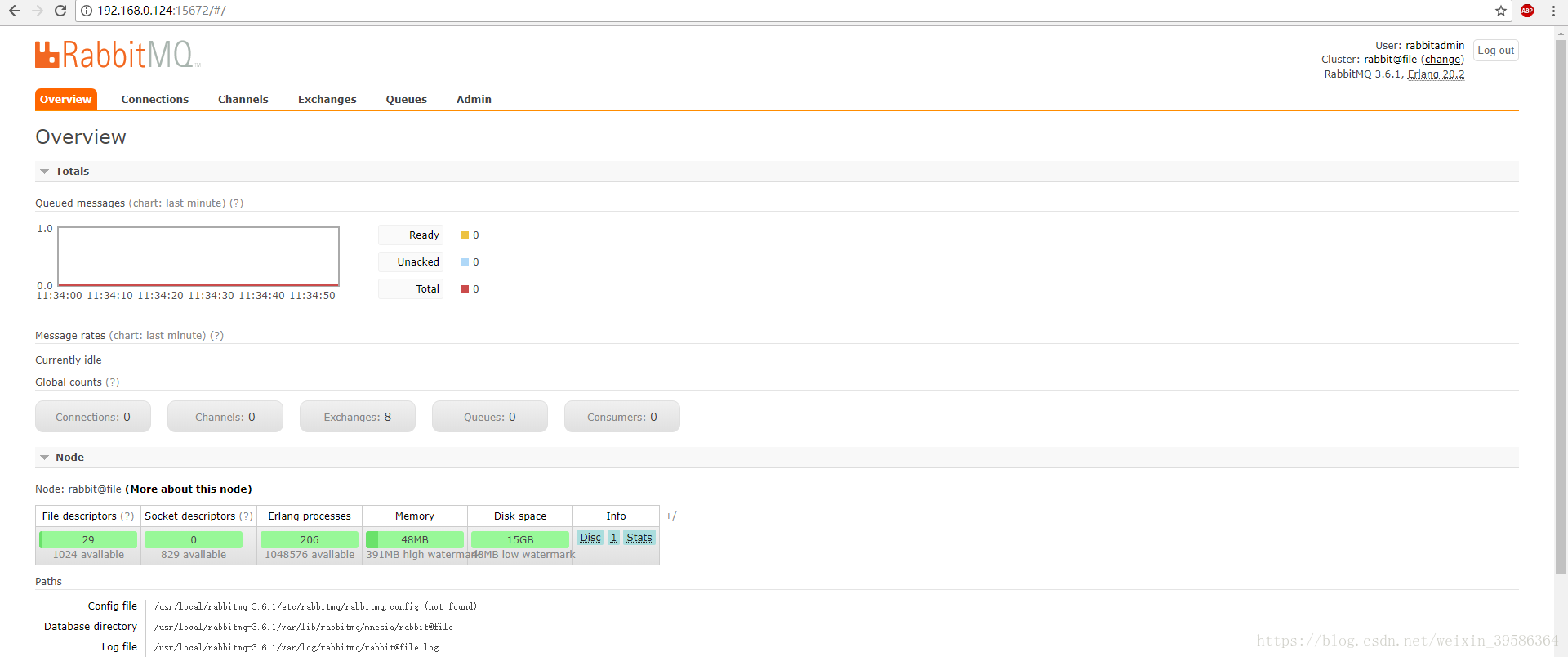This screenshot has width=1568, height=657.
Task: Open help (?) for File descriptors
Action: 127,516
